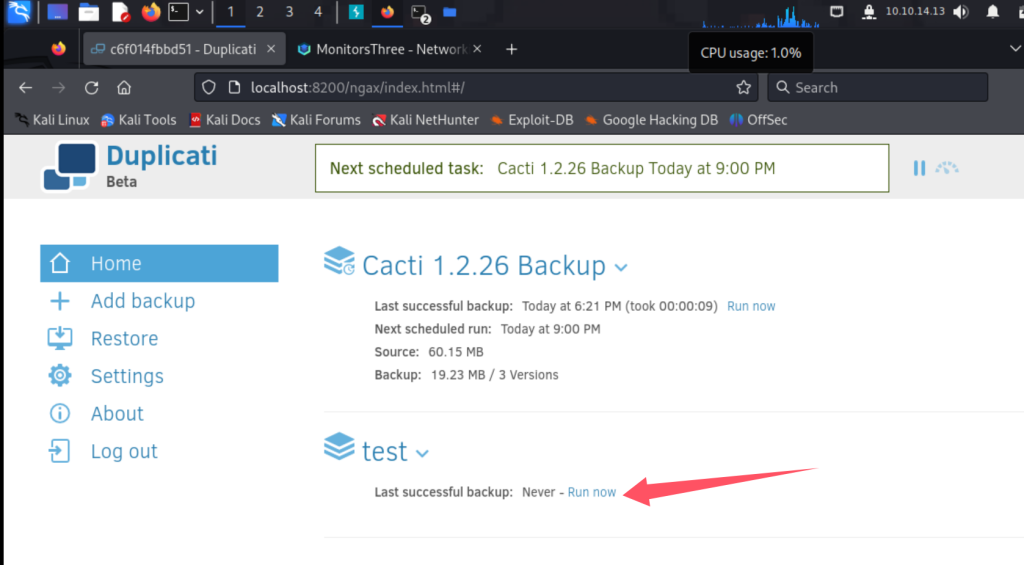Close the MonitorsThree tab
The width and height of the screenshot is (1024, 565).
pyautogui.click(x=477, y=49)
